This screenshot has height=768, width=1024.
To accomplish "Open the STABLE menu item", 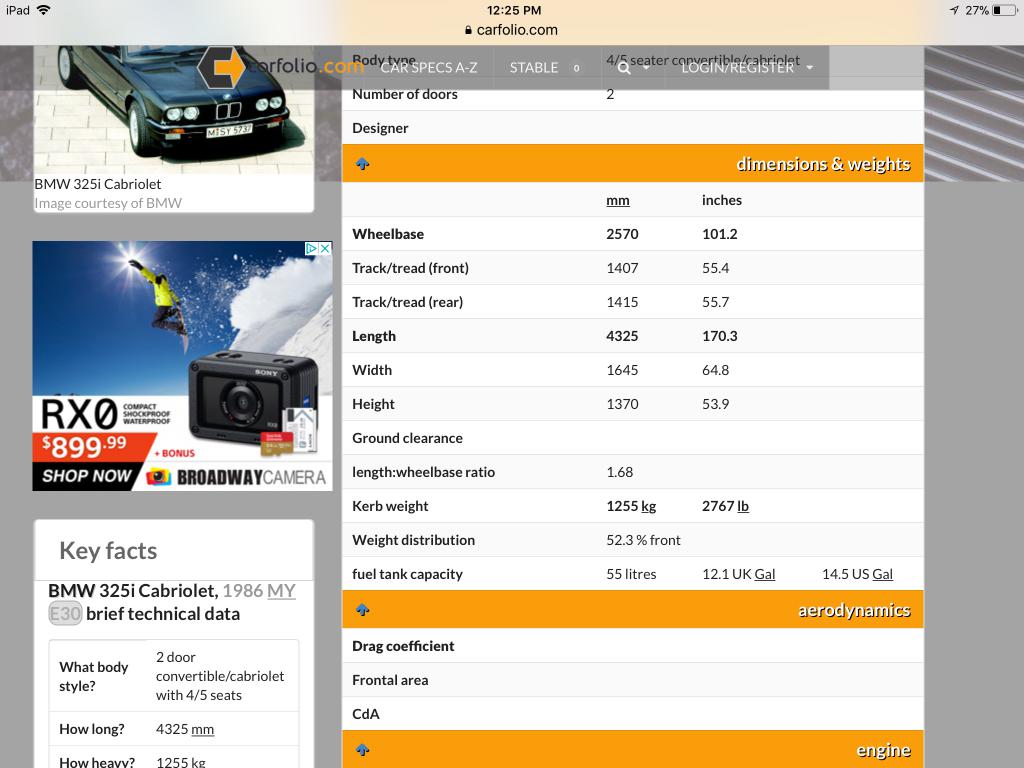I will [x=534, y=68].
